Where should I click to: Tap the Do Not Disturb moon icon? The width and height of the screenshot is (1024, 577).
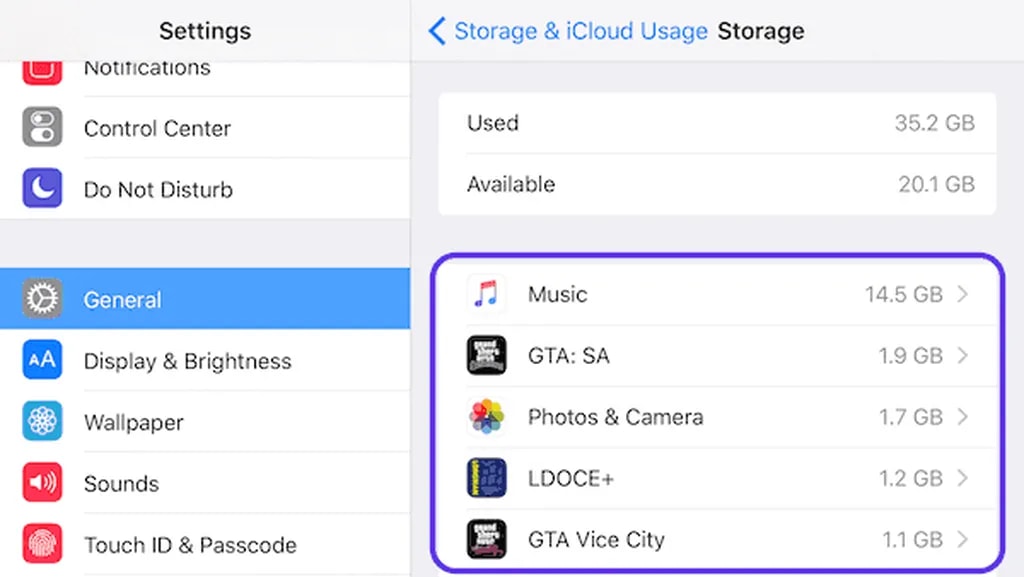pyautogui.click(x=42, y=189)
